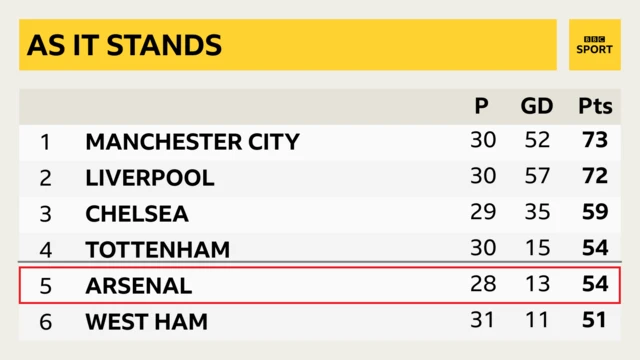Click the BBC Sport logo
The image size is (640, 360).
tap(595, 44)
